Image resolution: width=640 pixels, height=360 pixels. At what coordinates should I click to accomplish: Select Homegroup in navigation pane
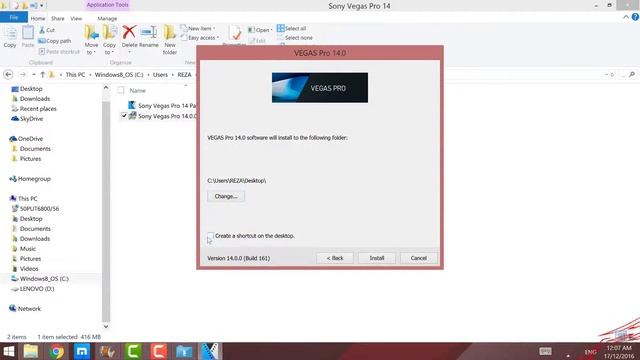pyautogui.click(x=30, y=179)
